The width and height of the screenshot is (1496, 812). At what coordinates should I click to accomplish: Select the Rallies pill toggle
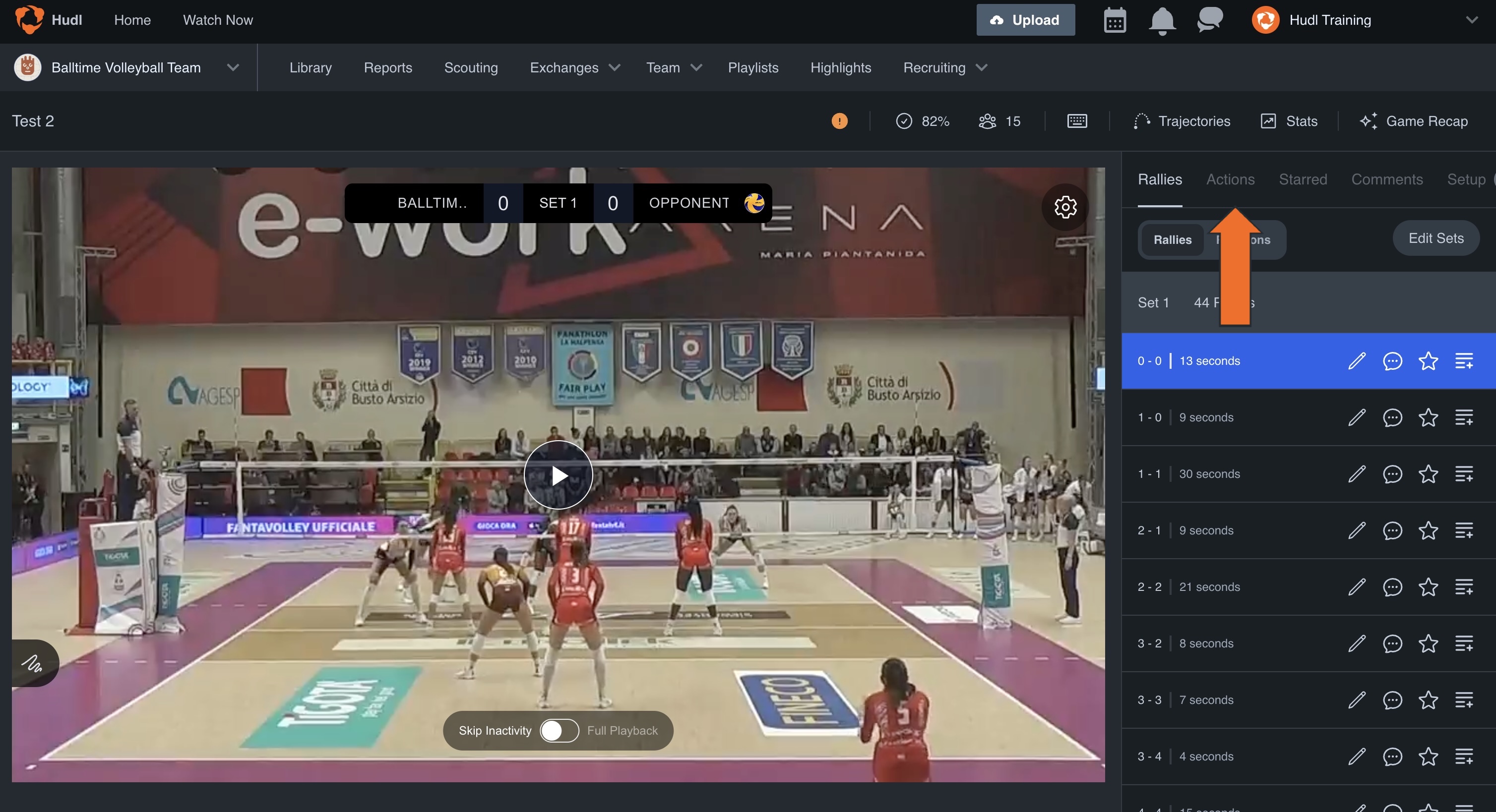[1172, 240]
